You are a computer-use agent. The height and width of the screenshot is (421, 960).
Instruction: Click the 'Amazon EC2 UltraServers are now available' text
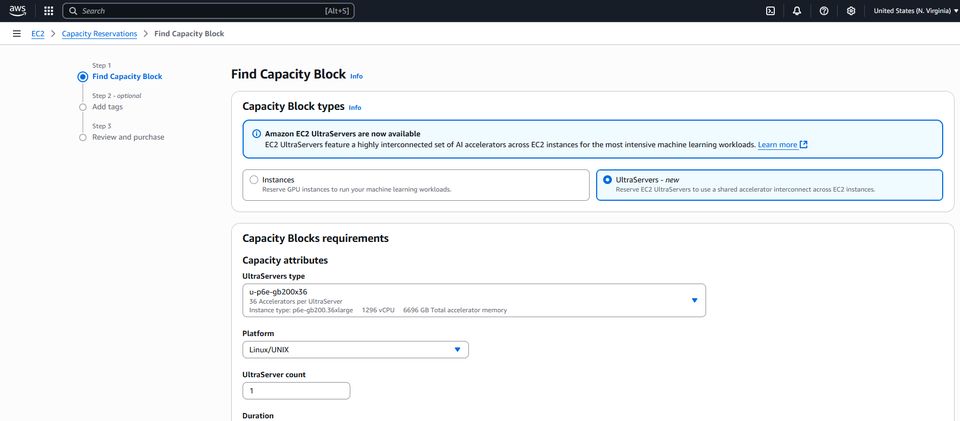click(x=342, y=133)
